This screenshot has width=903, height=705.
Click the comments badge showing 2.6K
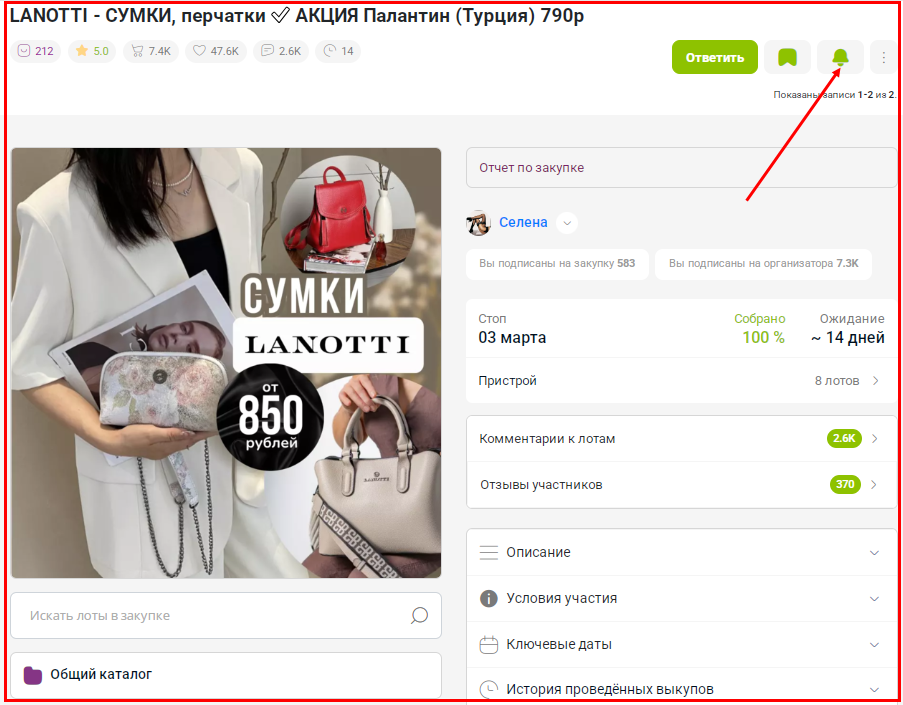click(281, 51)
